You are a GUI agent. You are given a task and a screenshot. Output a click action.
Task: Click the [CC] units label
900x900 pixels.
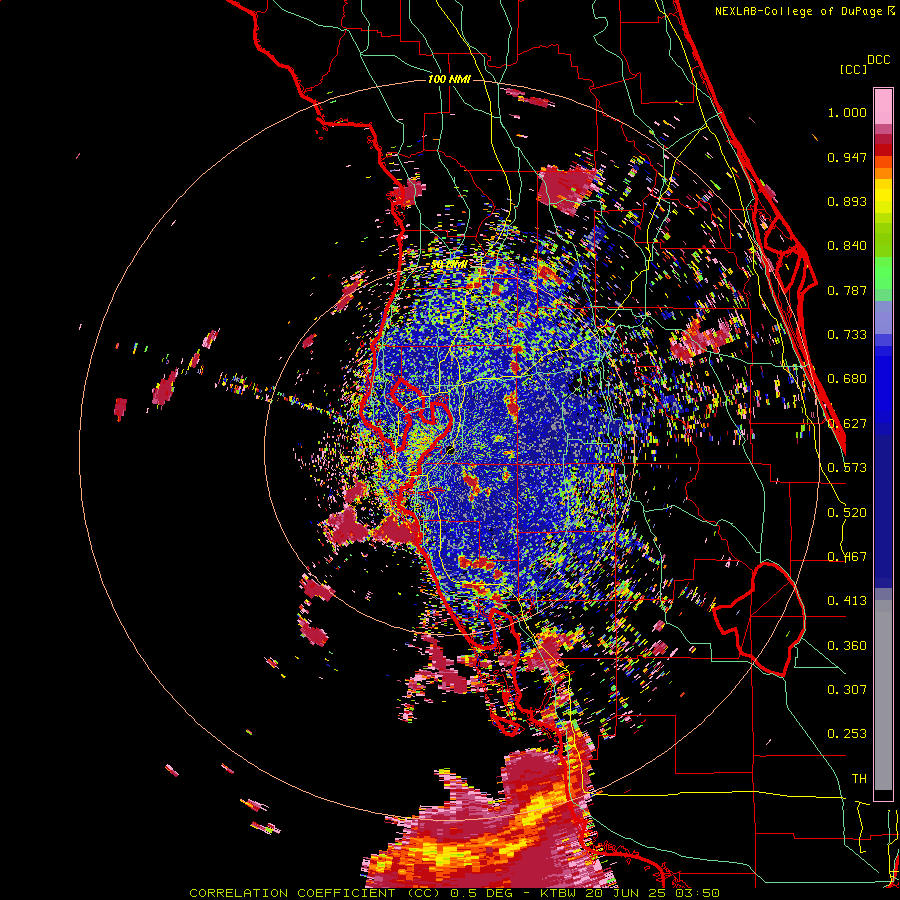tap(853, 69)
